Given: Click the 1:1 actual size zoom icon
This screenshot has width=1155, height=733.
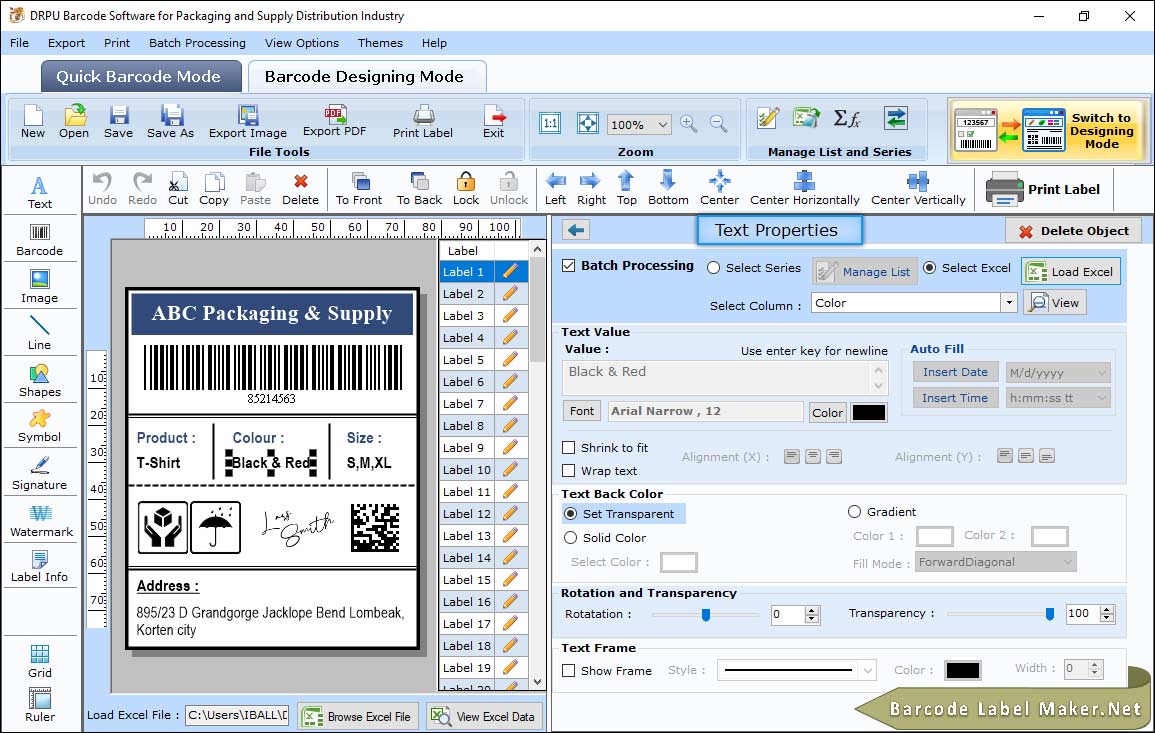Looking at the screenshot, I should pyautogui.click(x=550, y=124).
